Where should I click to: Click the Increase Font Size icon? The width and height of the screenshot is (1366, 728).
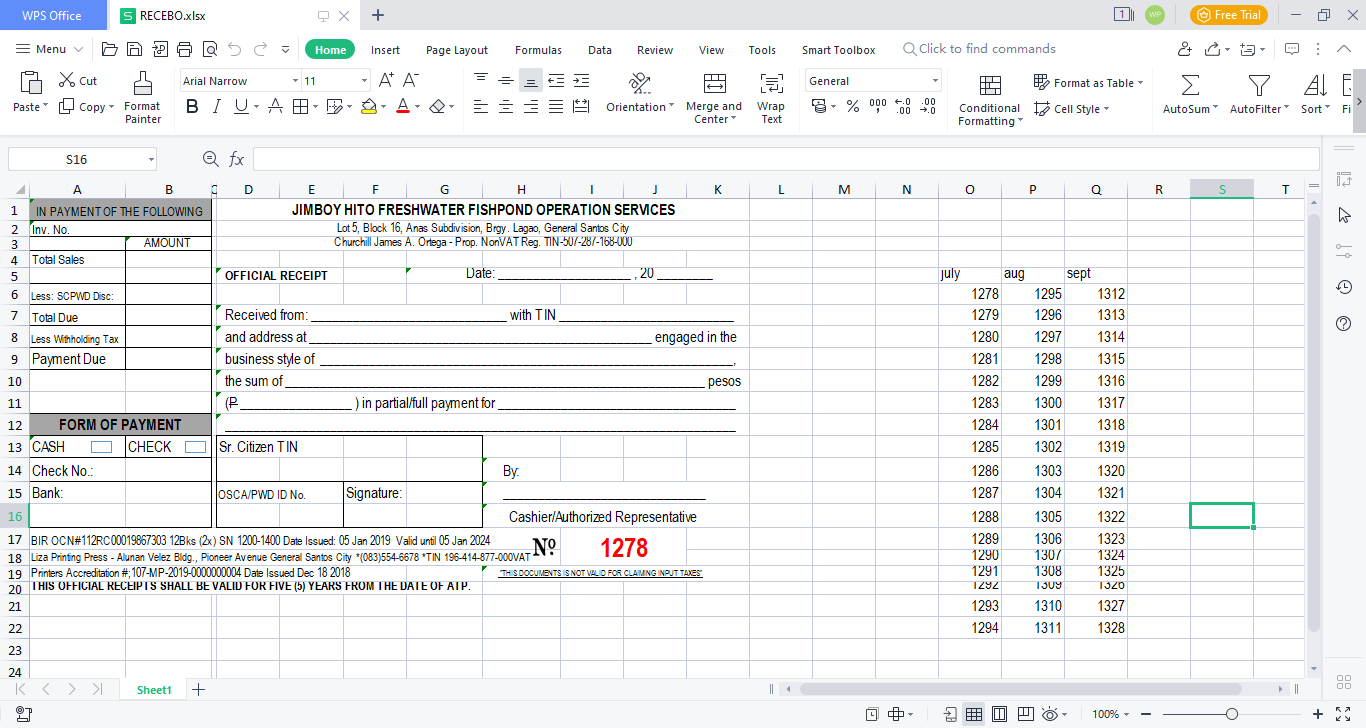coord(386,81)
